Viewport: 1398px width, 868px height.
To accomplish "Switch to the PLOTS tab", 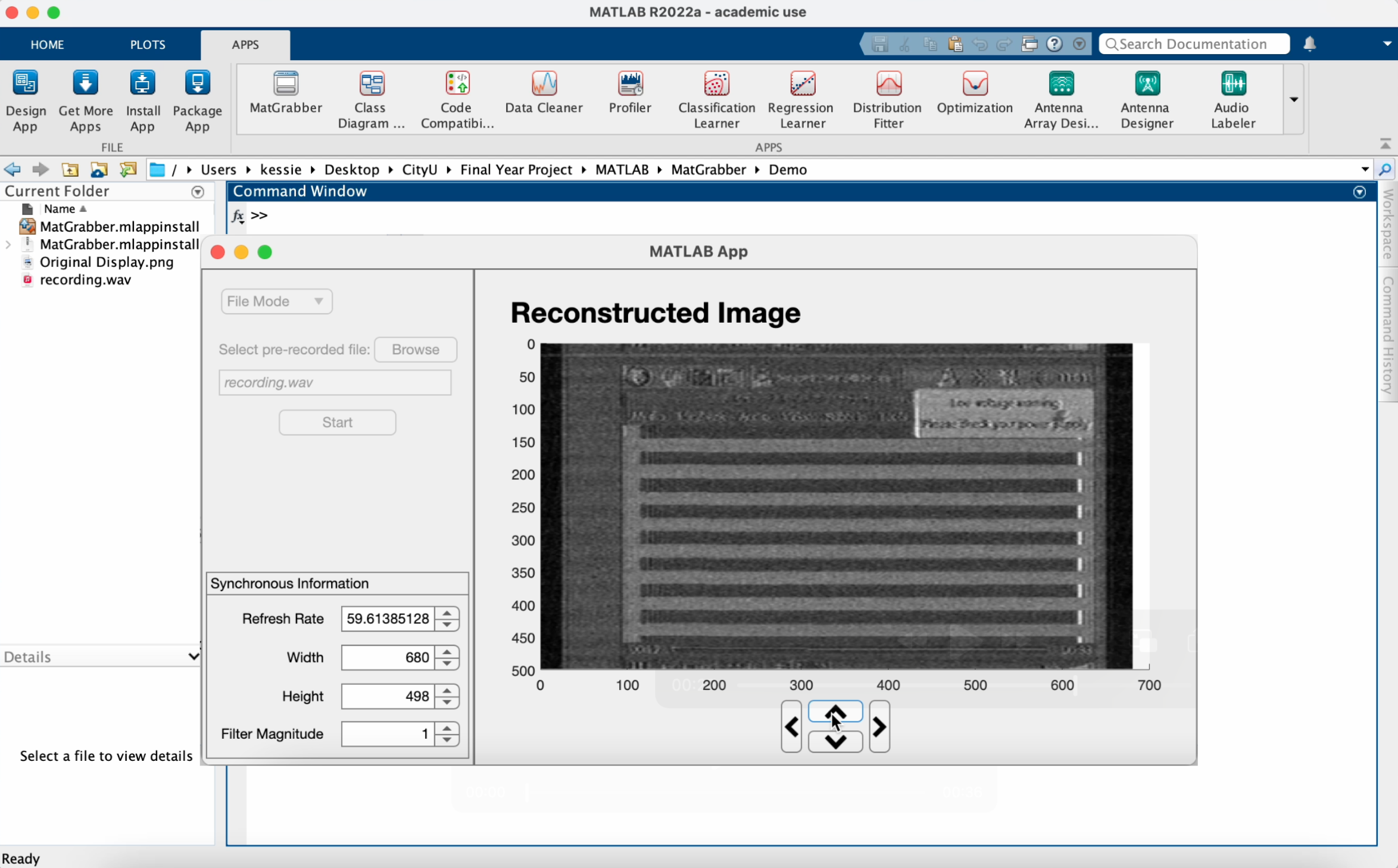I will 148,45.
